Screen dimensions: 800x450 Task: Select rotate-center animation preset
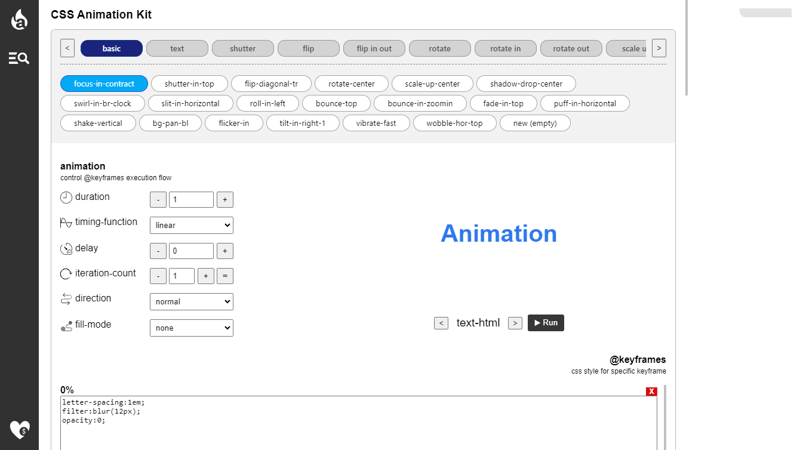pos(352,84)
